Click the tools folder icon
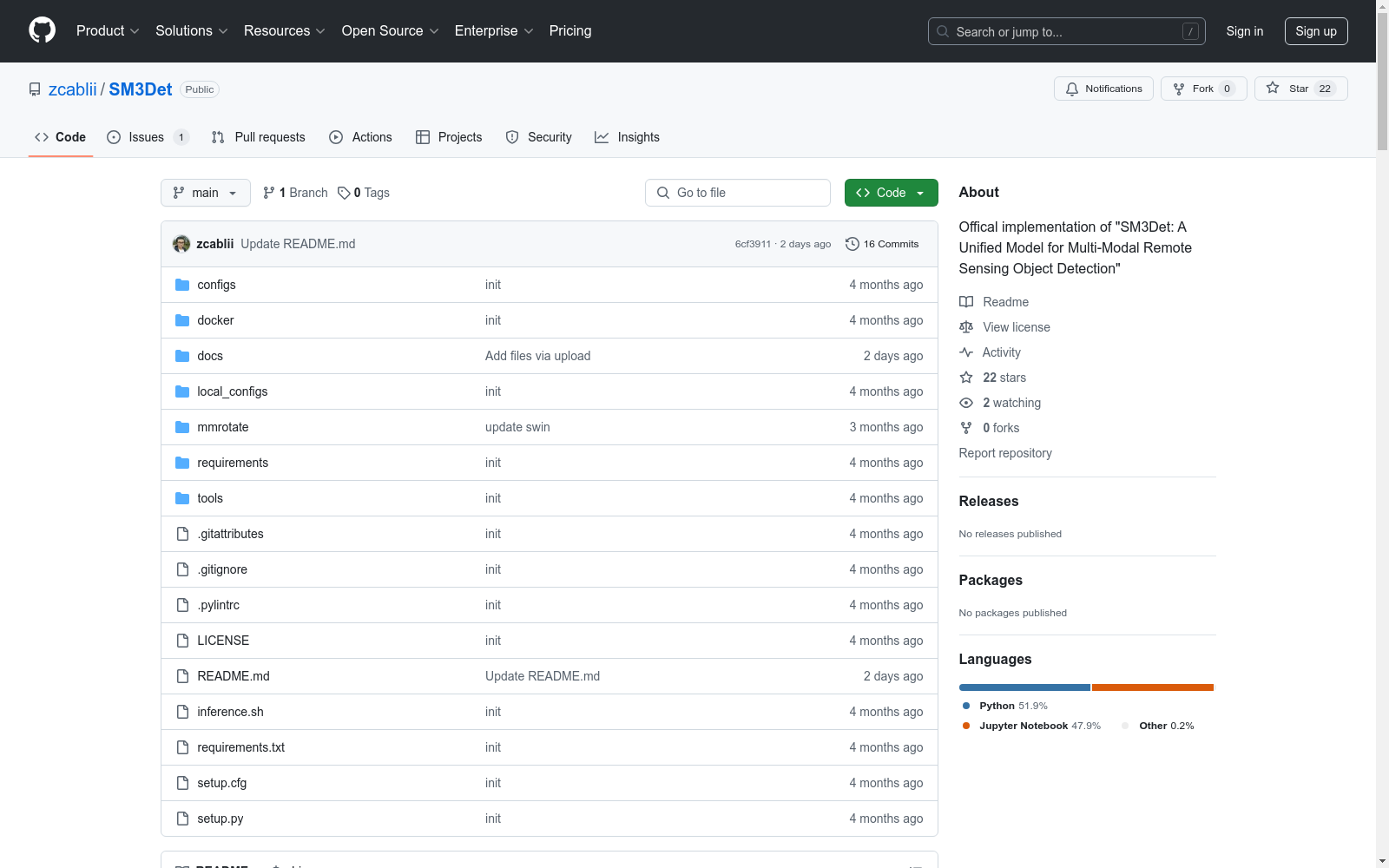Viewport: 1389px width, 868px height. click(x=182, y=498)
